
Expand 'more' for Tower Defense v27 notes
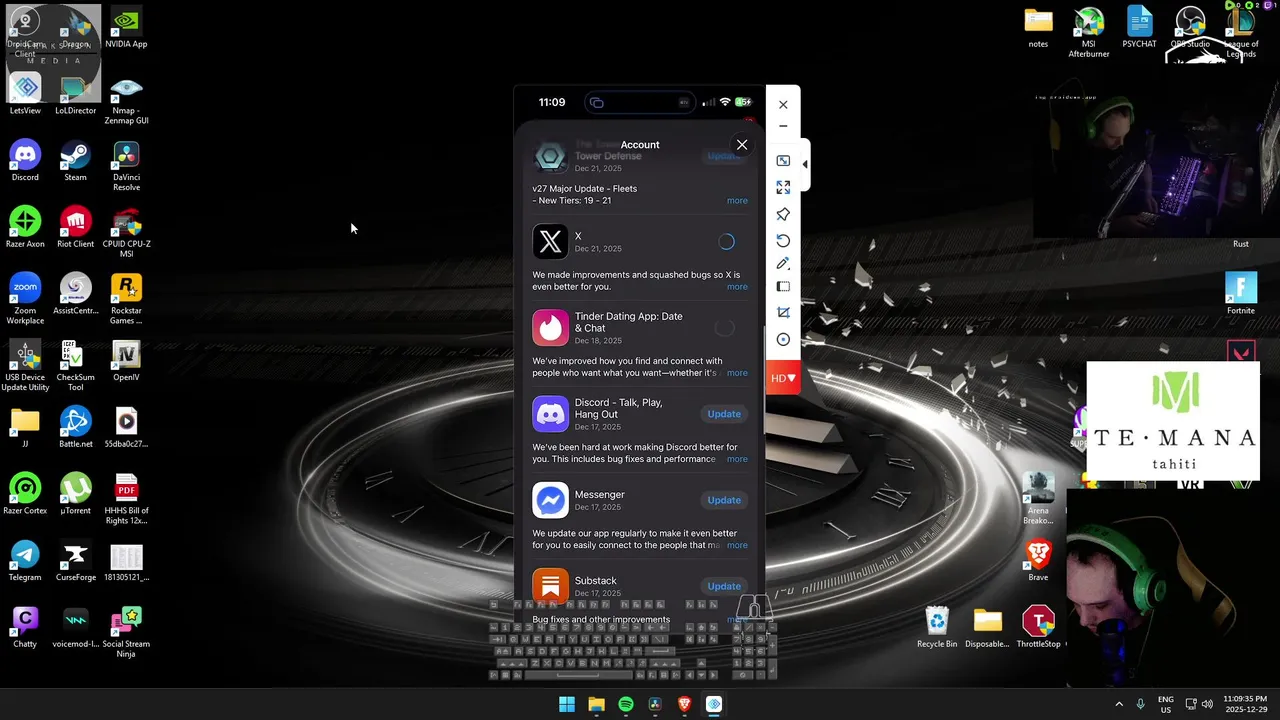coord(737,201)
